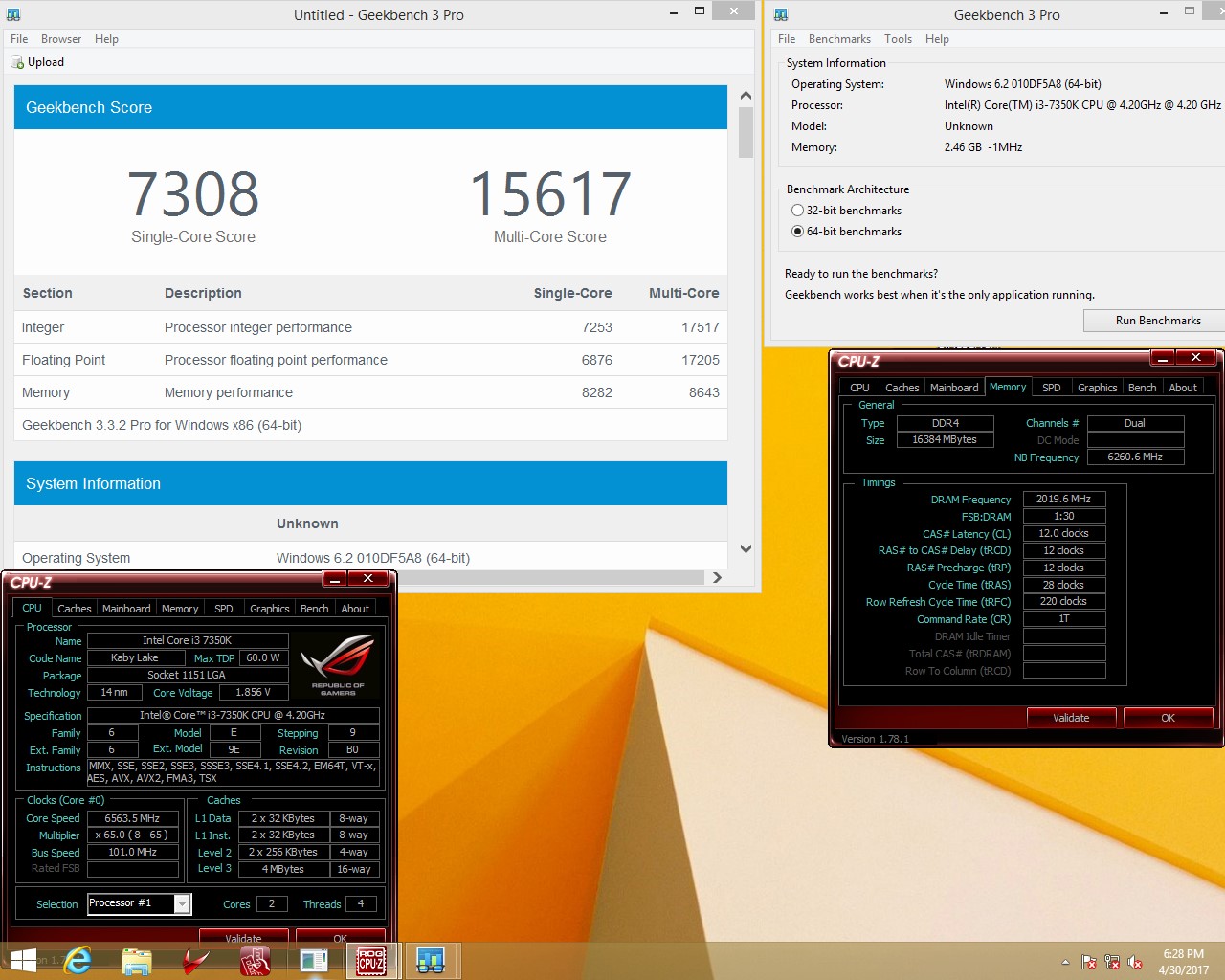Click the ROG Republic of Gamers logo
The height and width of the screenshot is (980, 1225).
coord(338,665)
